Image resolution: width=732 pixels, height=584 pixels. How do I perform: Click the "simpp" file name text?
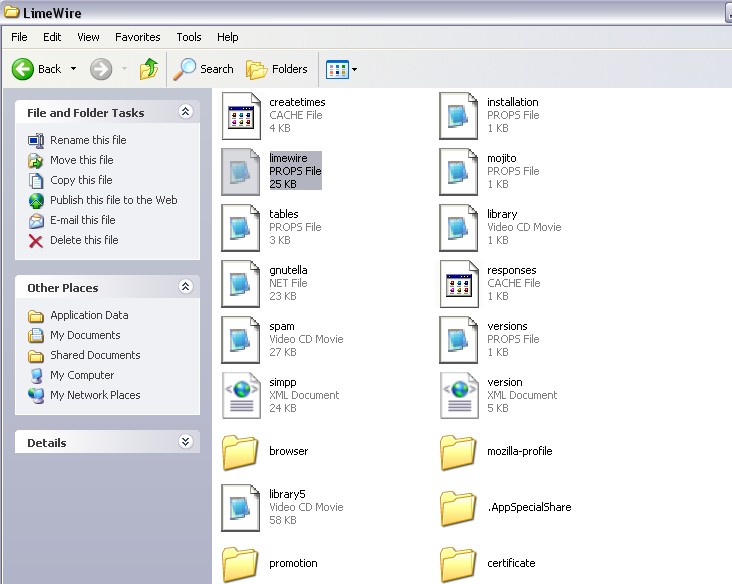tap(282, 382)
